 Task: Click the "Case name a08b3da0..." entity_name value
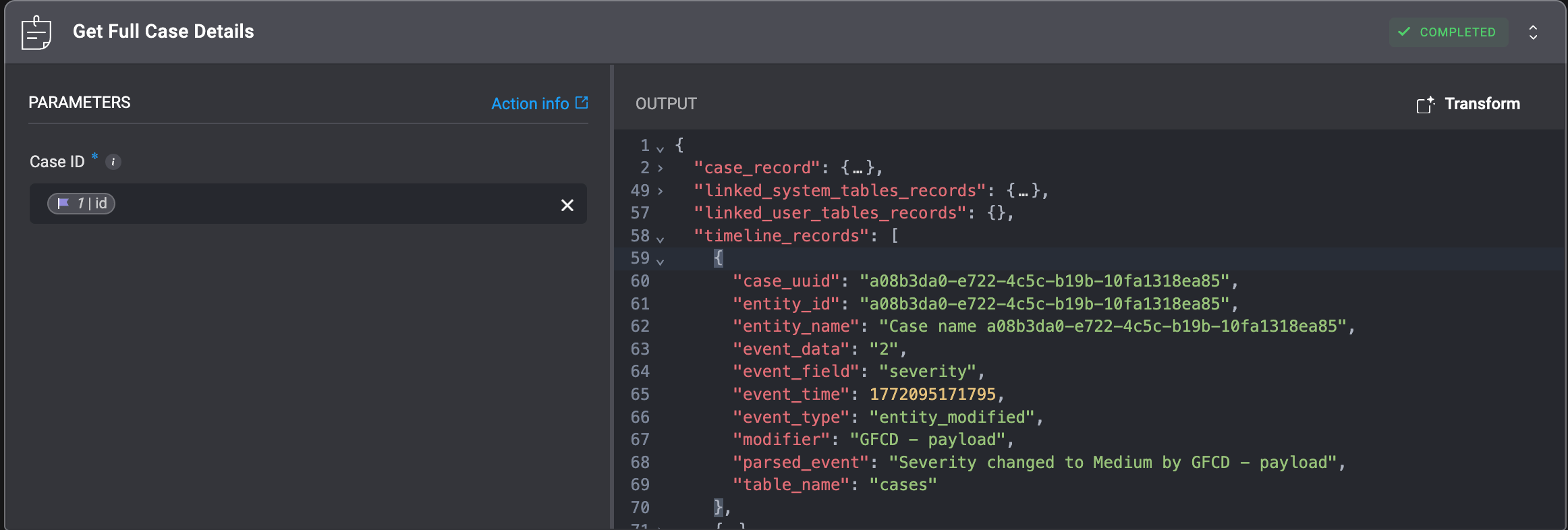[x=1113, y=326]
